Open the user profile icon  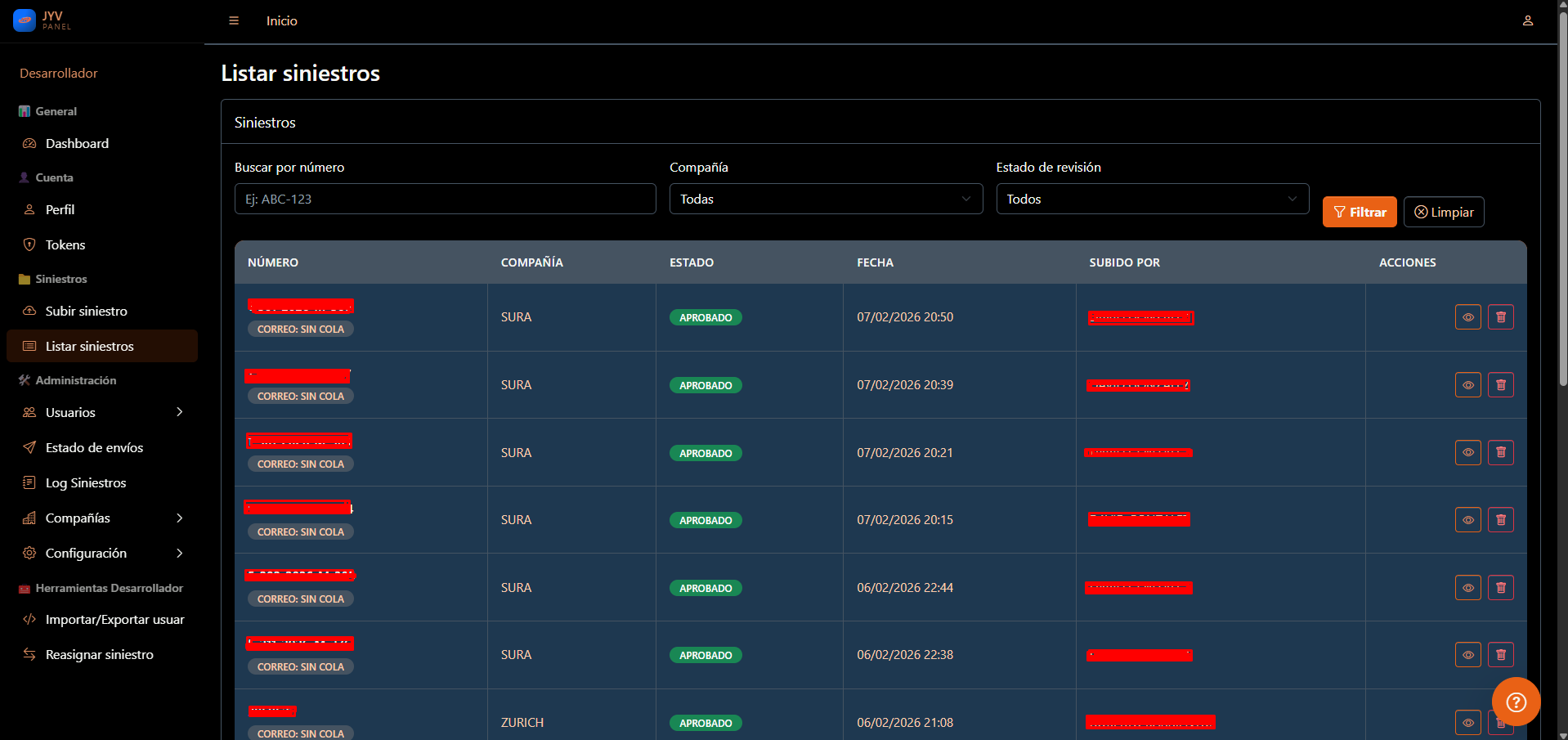pyautogui.click(x=1527, y=21)
